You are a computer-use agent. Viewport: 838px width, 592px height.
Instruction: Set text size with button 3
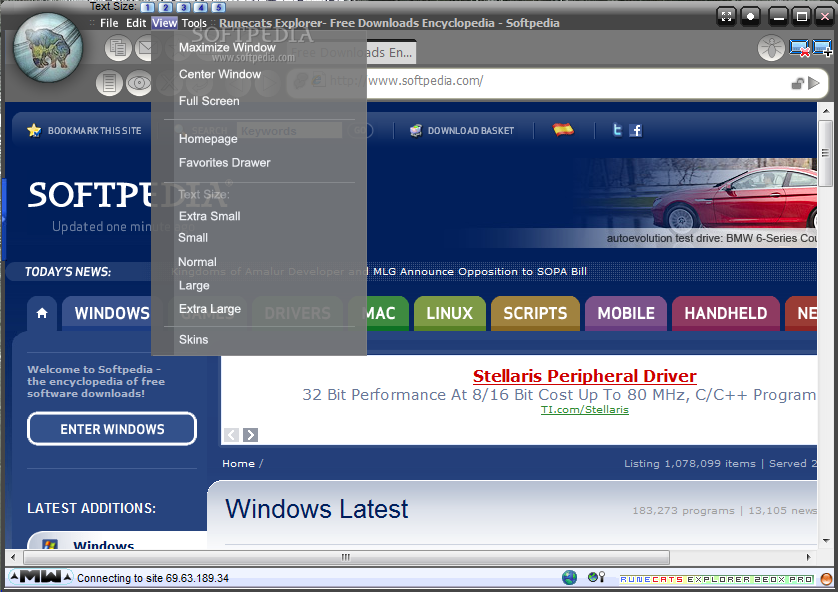tap(183, 7)
